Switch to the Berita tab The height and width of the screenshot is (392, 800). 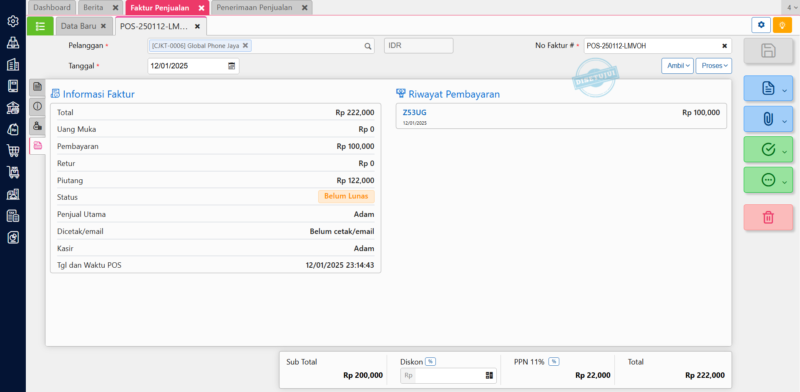[92, 8]
